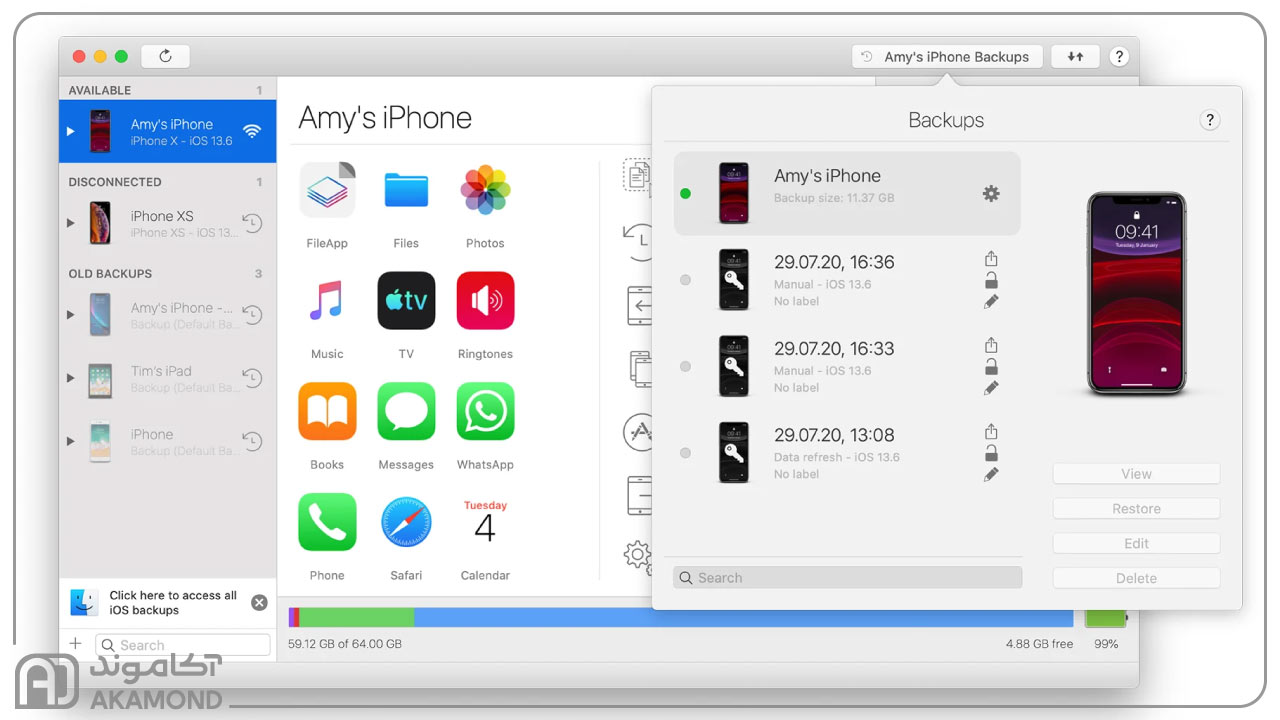This screenshot has width=1280, height=720.
Task: Open the FileApp app icon
Action: point(327,190)
